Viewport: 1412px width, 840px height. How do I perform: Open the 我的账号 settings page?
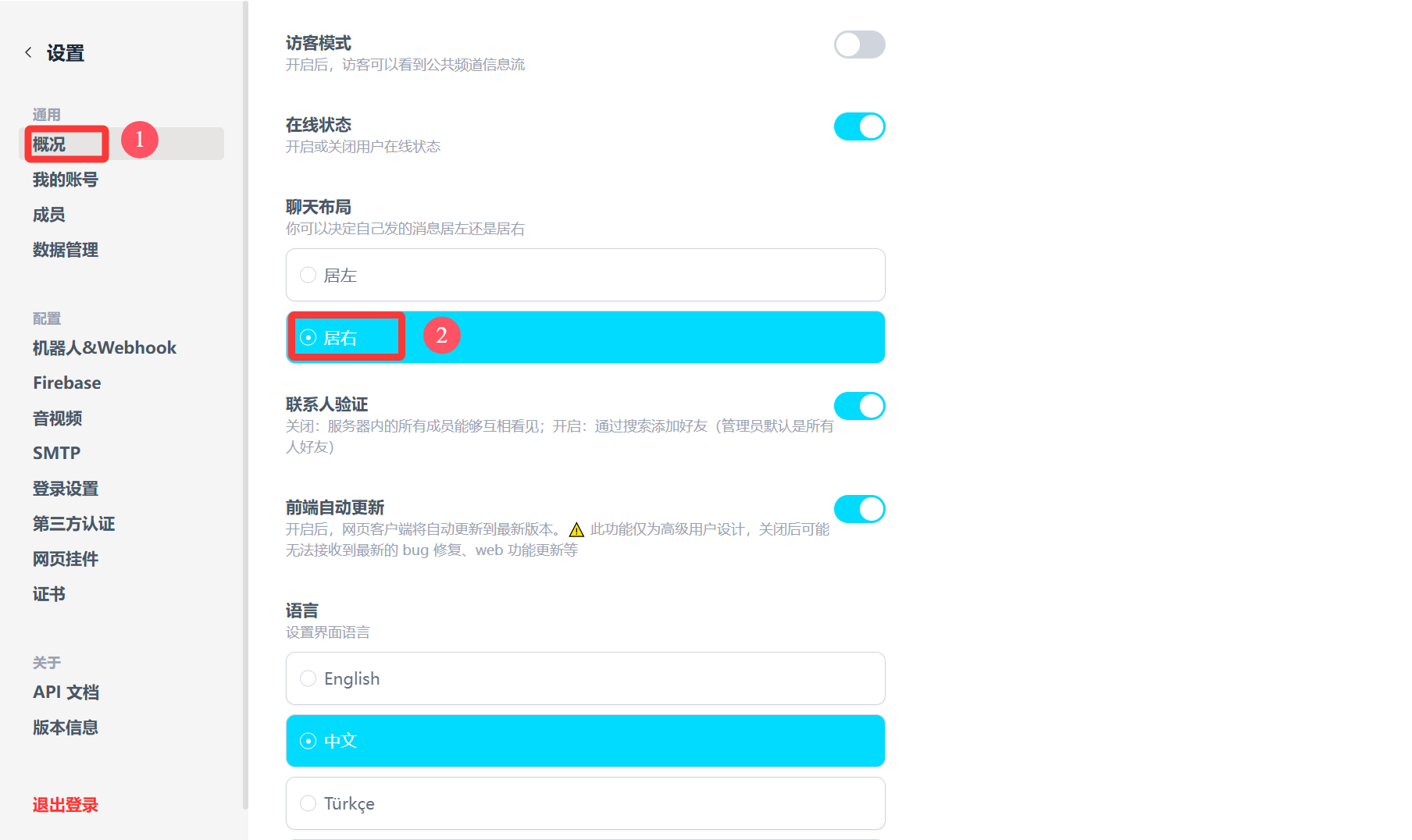pos(66,180)
